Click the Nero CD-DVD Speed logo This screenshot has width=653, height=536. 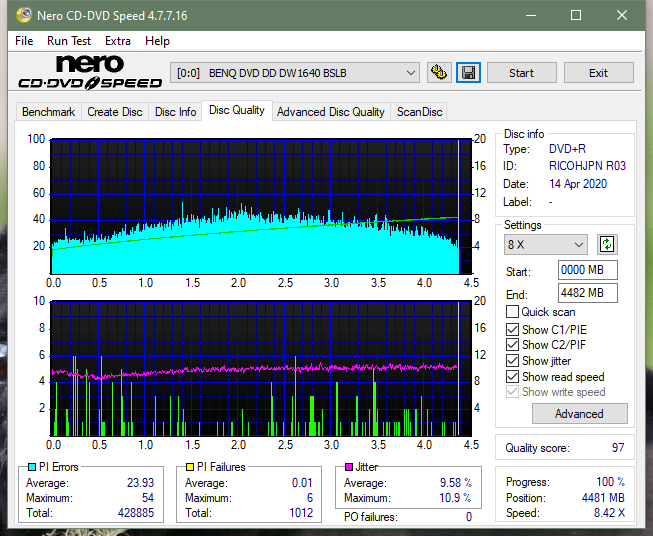pyautogui.click(x=90, y=72)
